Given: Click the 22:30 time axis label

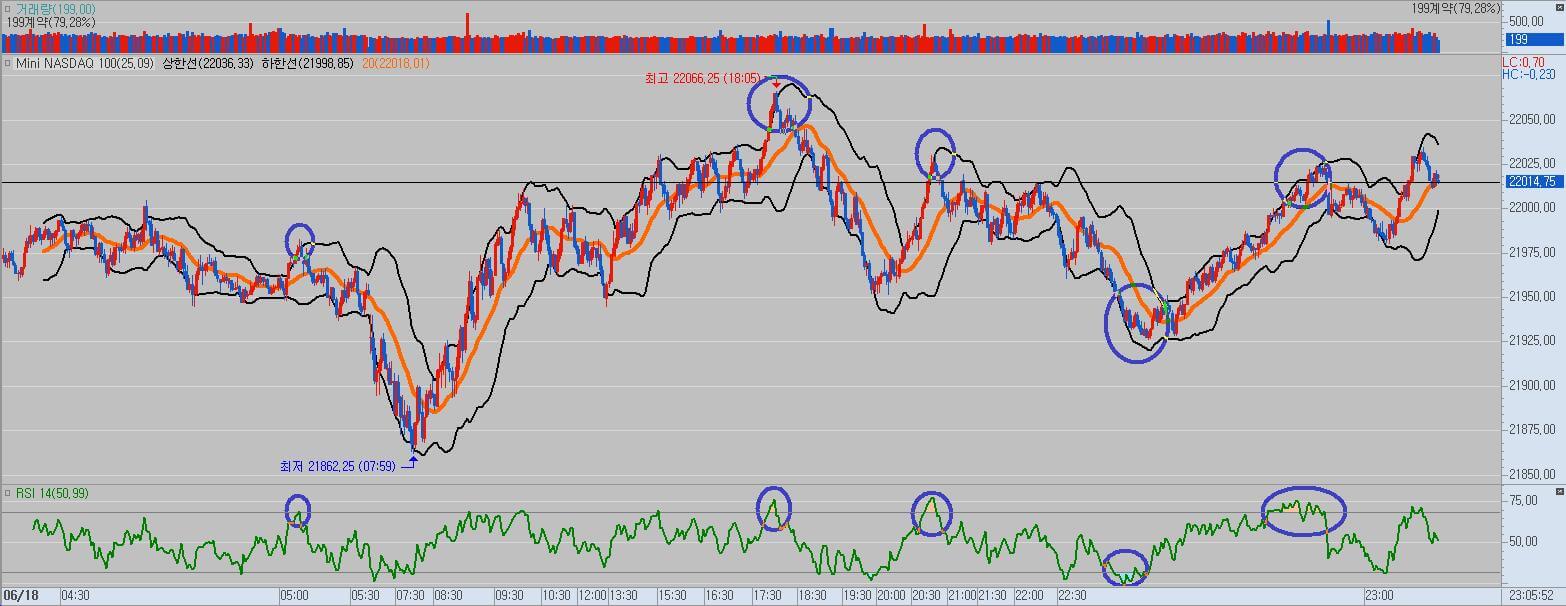Looking at the screenshot, I should click(1072, 595).
